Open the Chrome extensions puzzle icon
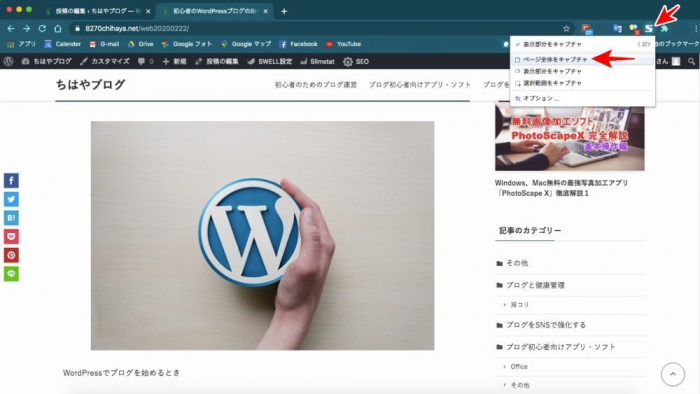 point(664,29)
